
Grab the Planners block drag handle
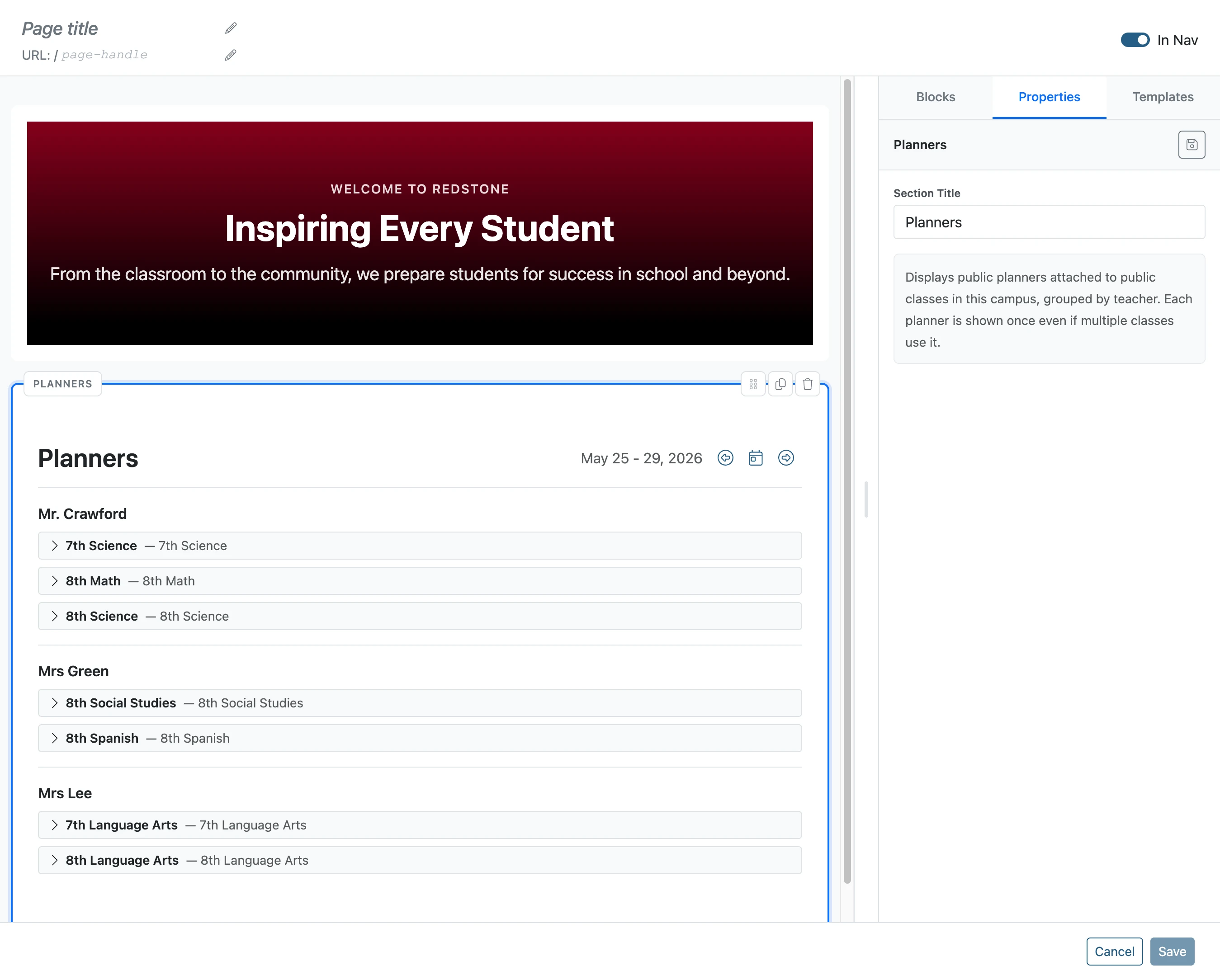click(753, 384)
